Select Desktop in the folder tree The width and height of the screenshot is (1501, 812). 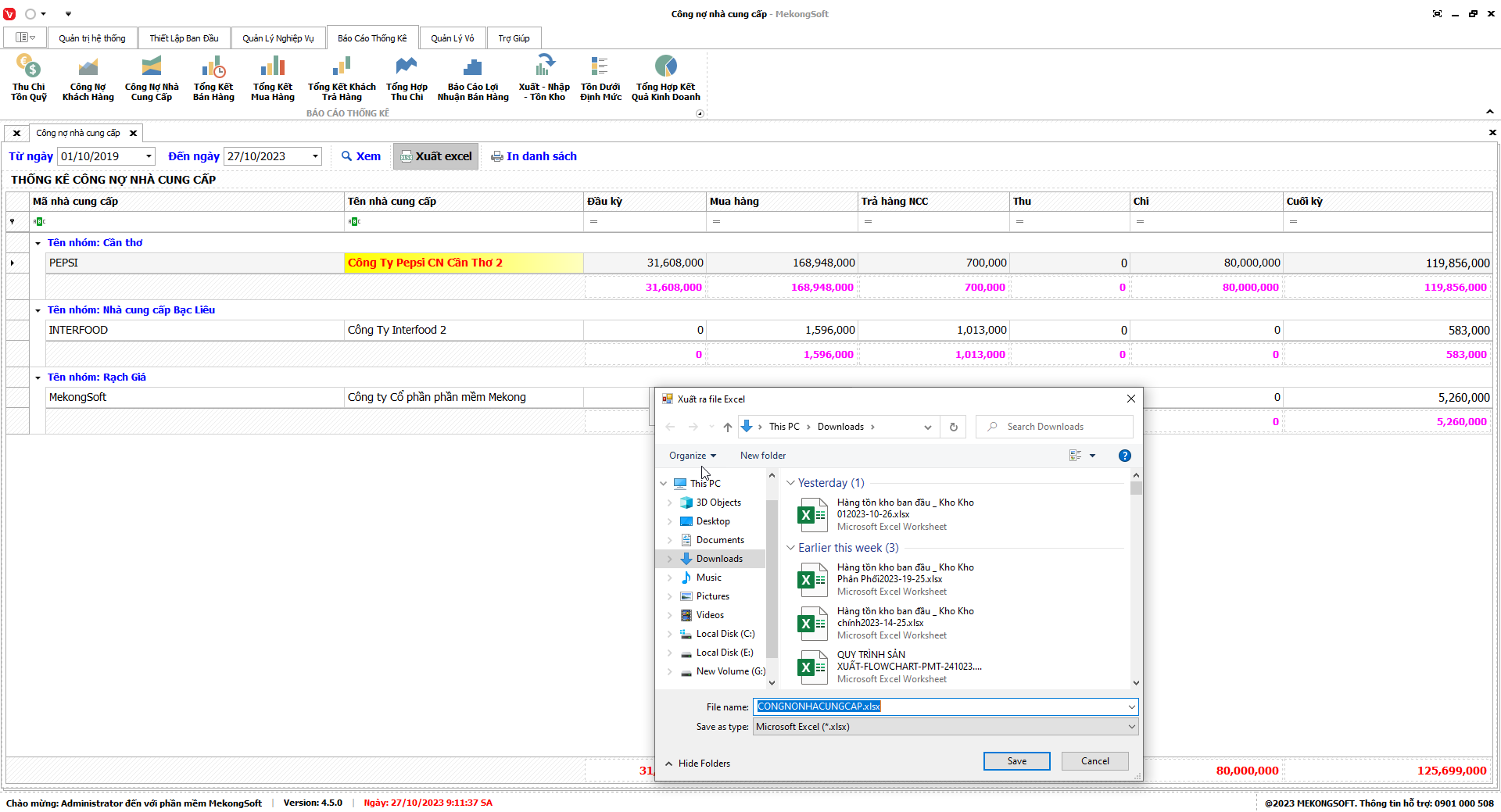(x=713, y=521)
